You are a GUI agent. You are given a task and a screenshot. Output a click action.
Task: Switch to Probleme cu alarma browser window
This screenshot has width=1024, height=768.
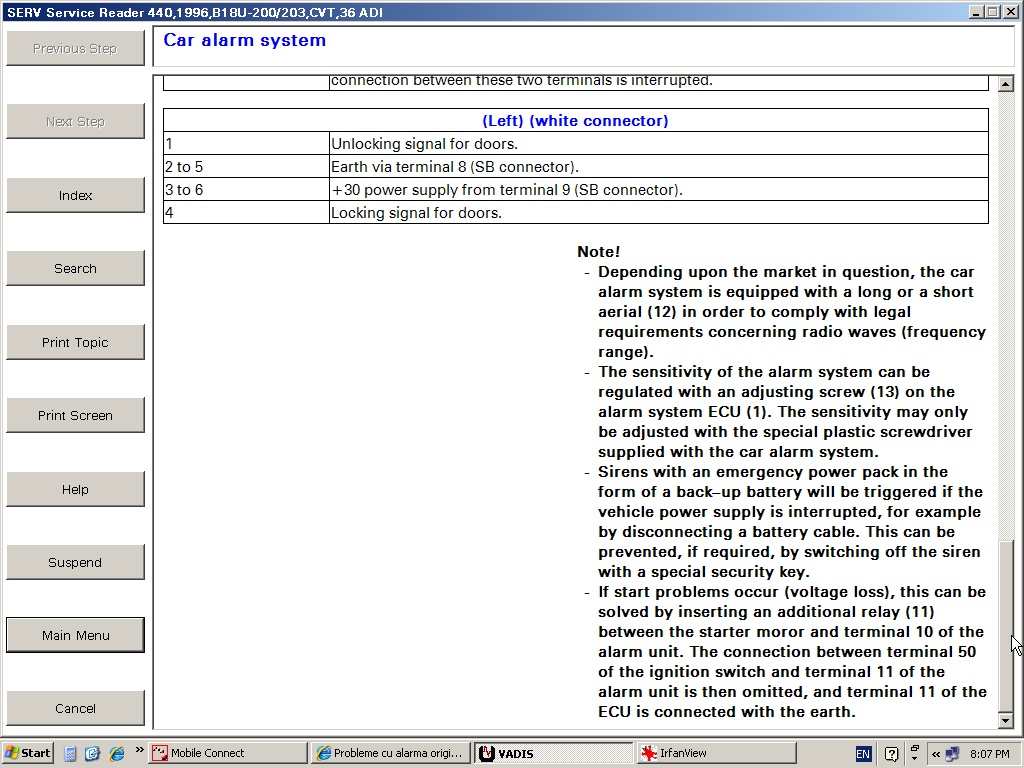click(x=388, y=753)
